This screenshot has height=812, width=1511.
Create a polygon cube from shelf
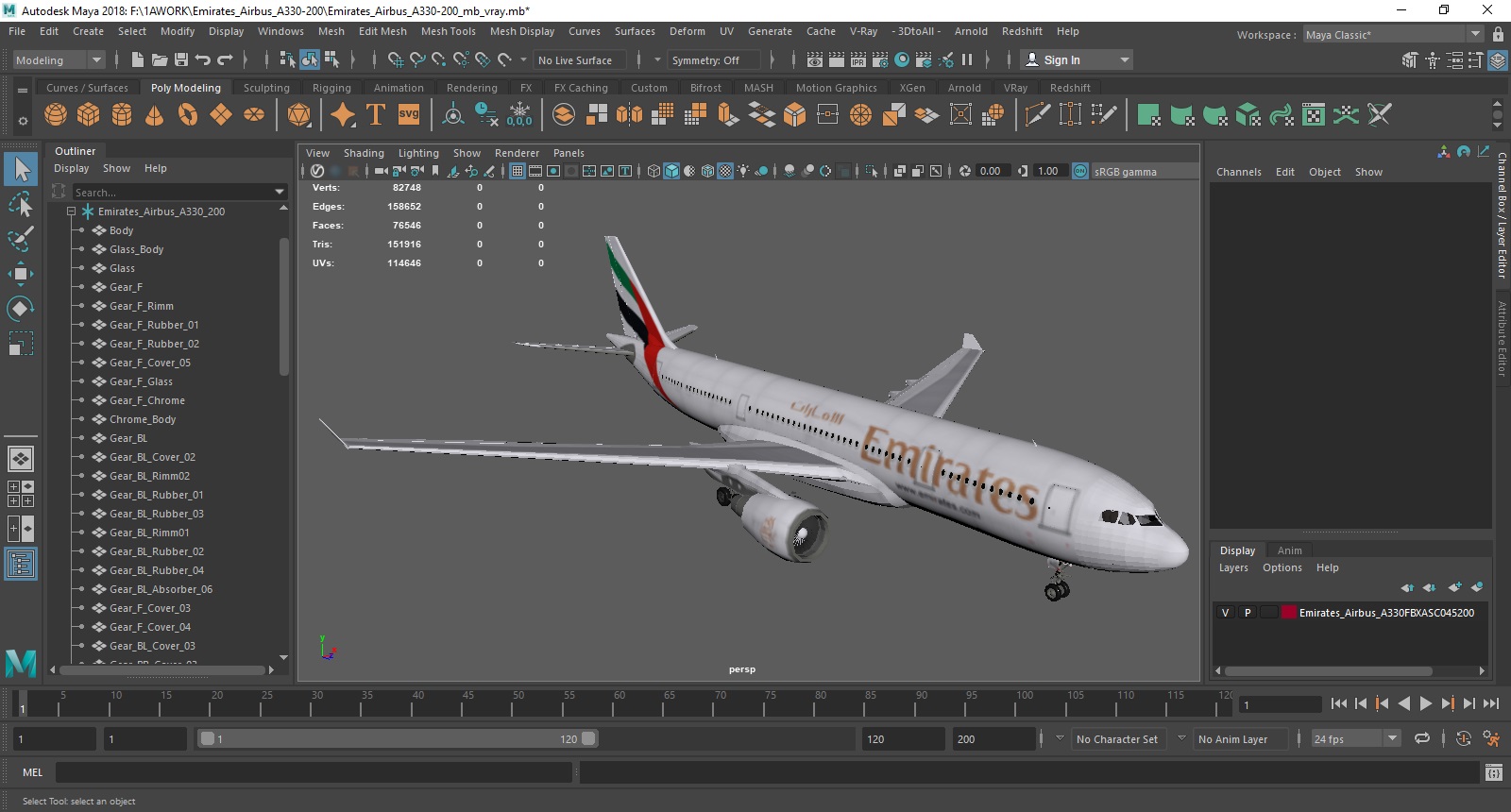coord(89,115)
